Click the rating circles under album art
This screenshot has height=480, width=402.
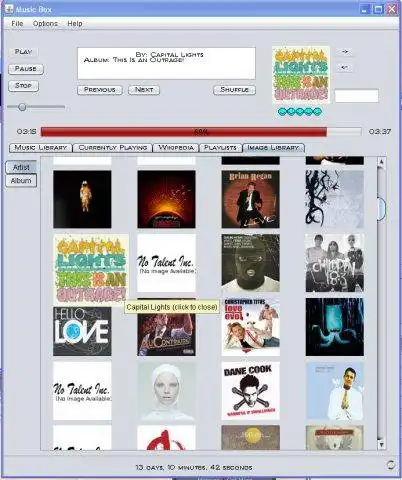(x=300, y=112)
